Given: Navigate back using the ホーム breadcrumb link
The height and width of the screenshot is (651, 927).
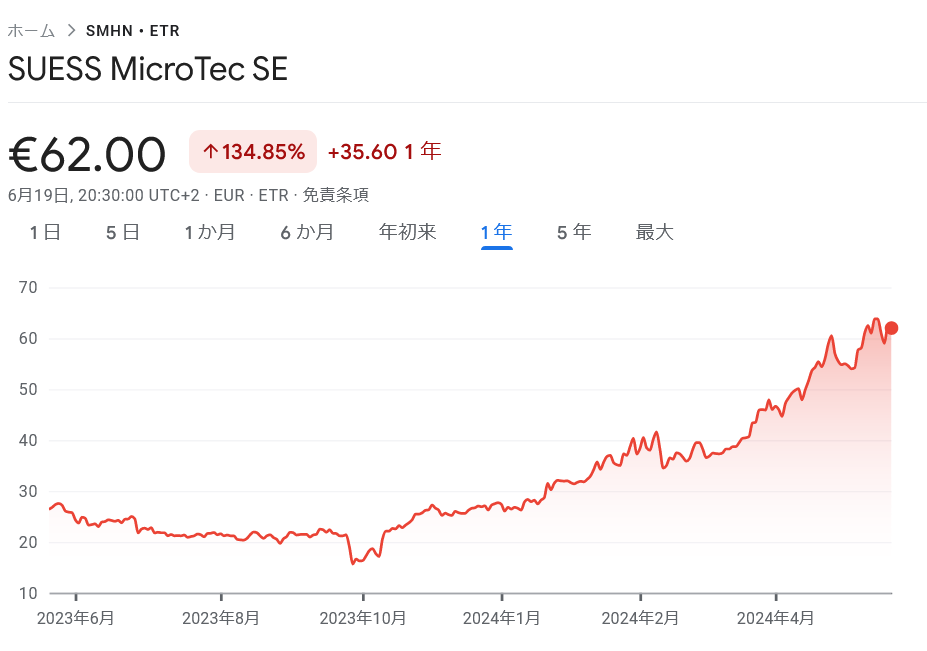Looking at the screenshot, I should pyautogui.click(x=30, y=31).
